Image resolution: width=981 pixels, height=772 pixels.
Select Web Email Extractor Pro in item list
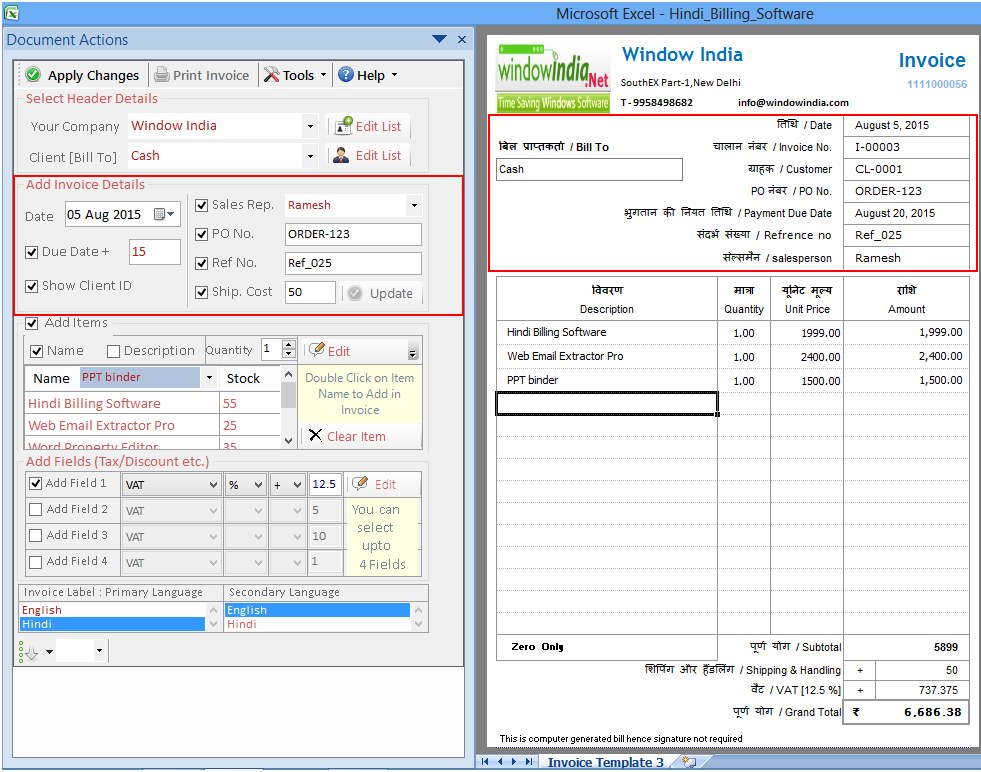point(122,425)
